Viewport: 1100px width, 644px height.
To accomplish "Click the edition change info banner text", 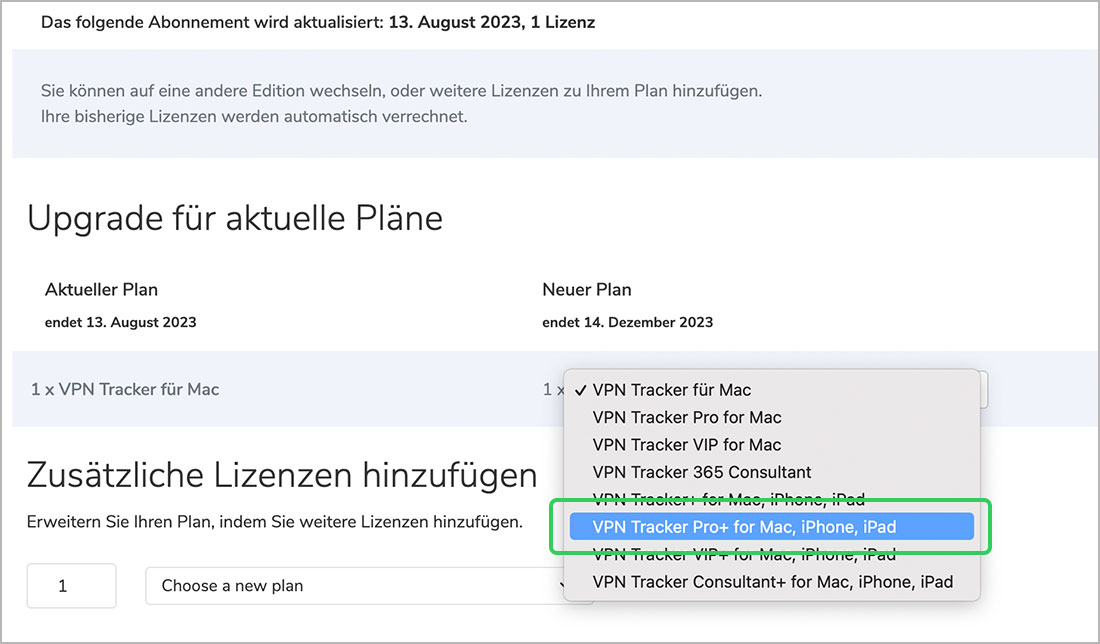I will point(401,103).
